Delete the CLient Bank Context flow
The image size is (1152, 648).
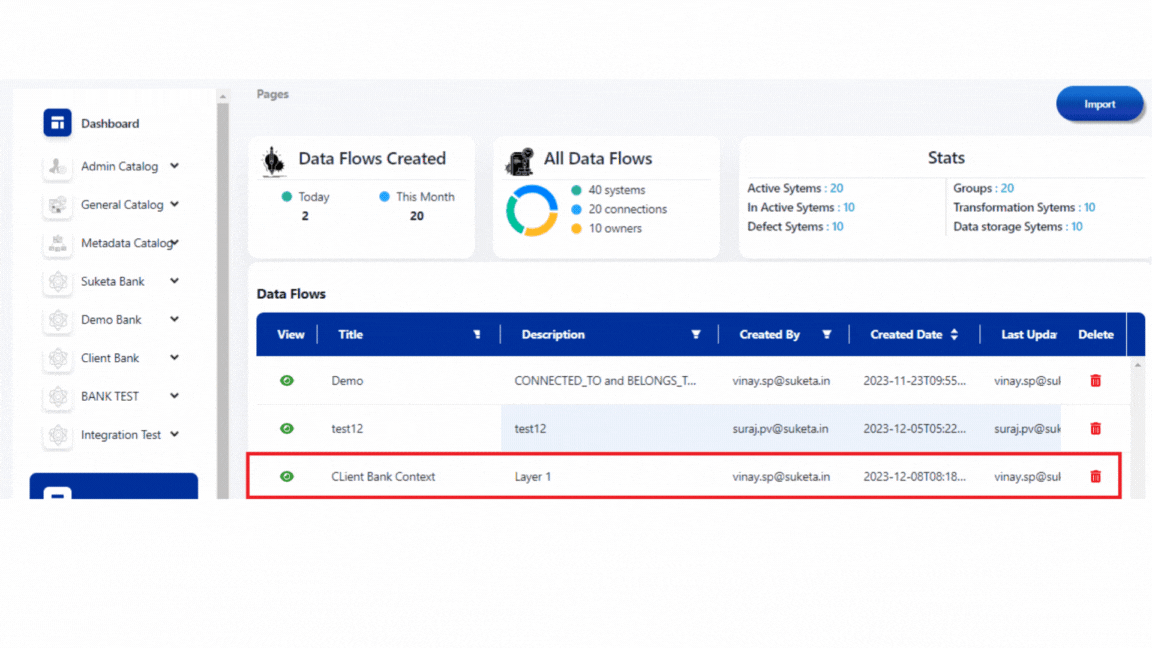[x=1095, y=477]
